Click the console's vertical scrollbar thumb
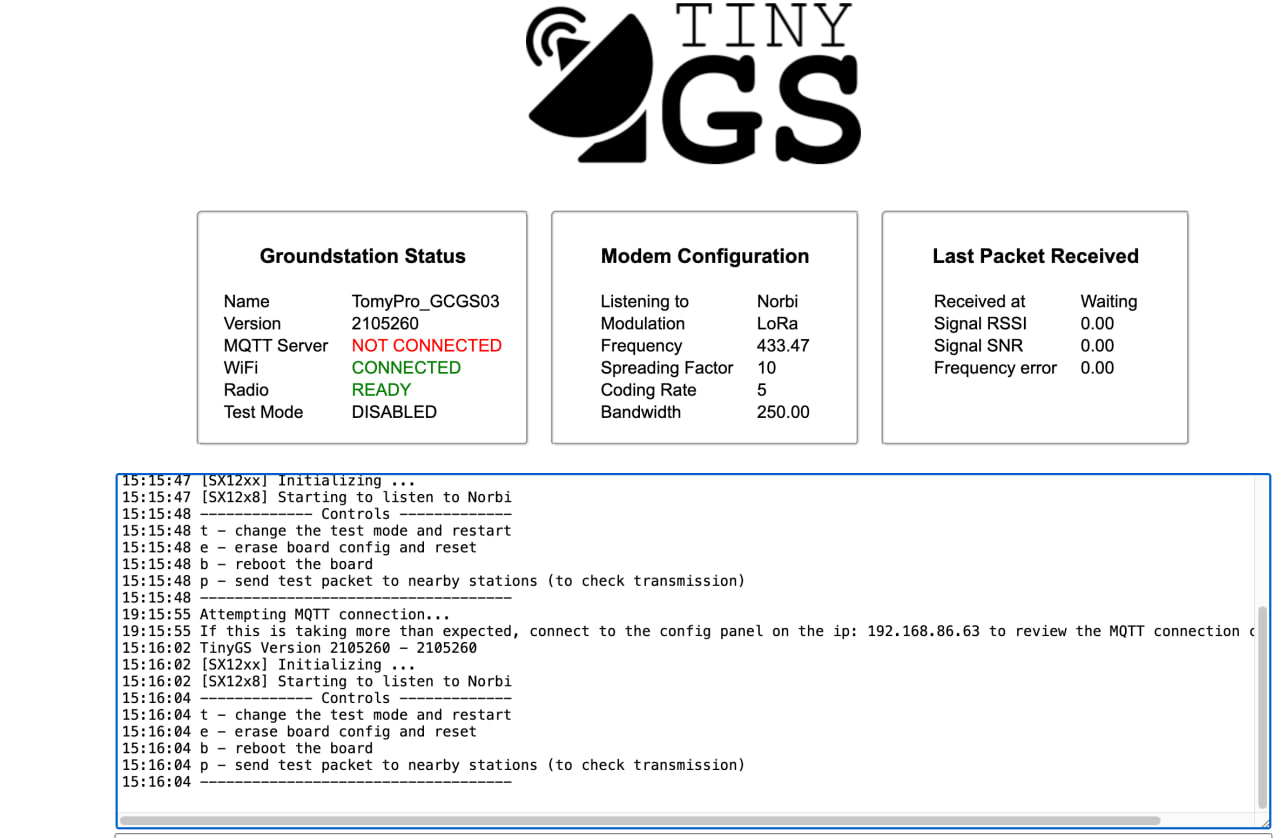This screenshot has height=838, width=1280. [x=1261, y=705]
